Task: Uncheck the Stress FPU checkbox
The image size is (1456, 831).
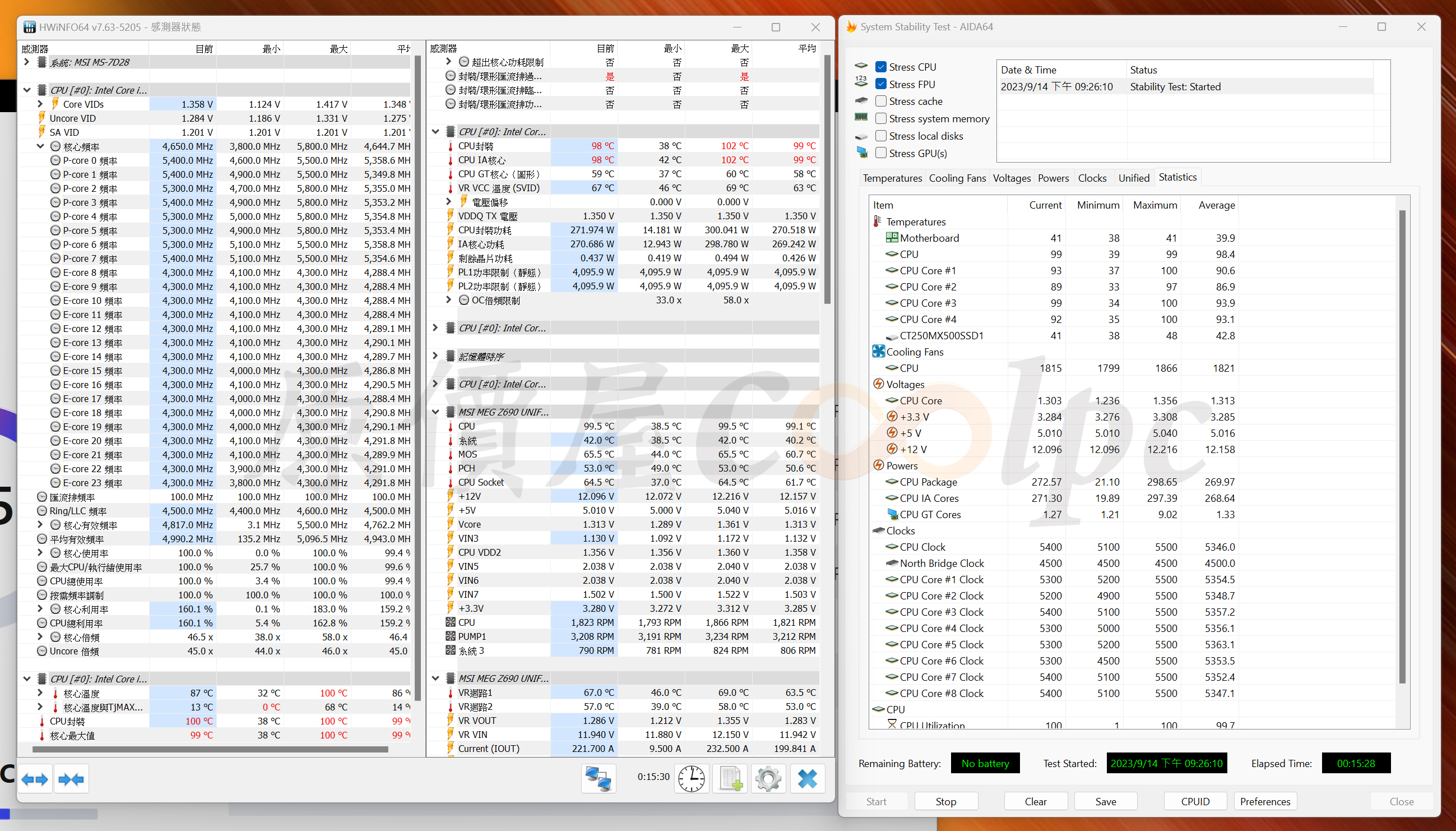Action: pos(881,84)
